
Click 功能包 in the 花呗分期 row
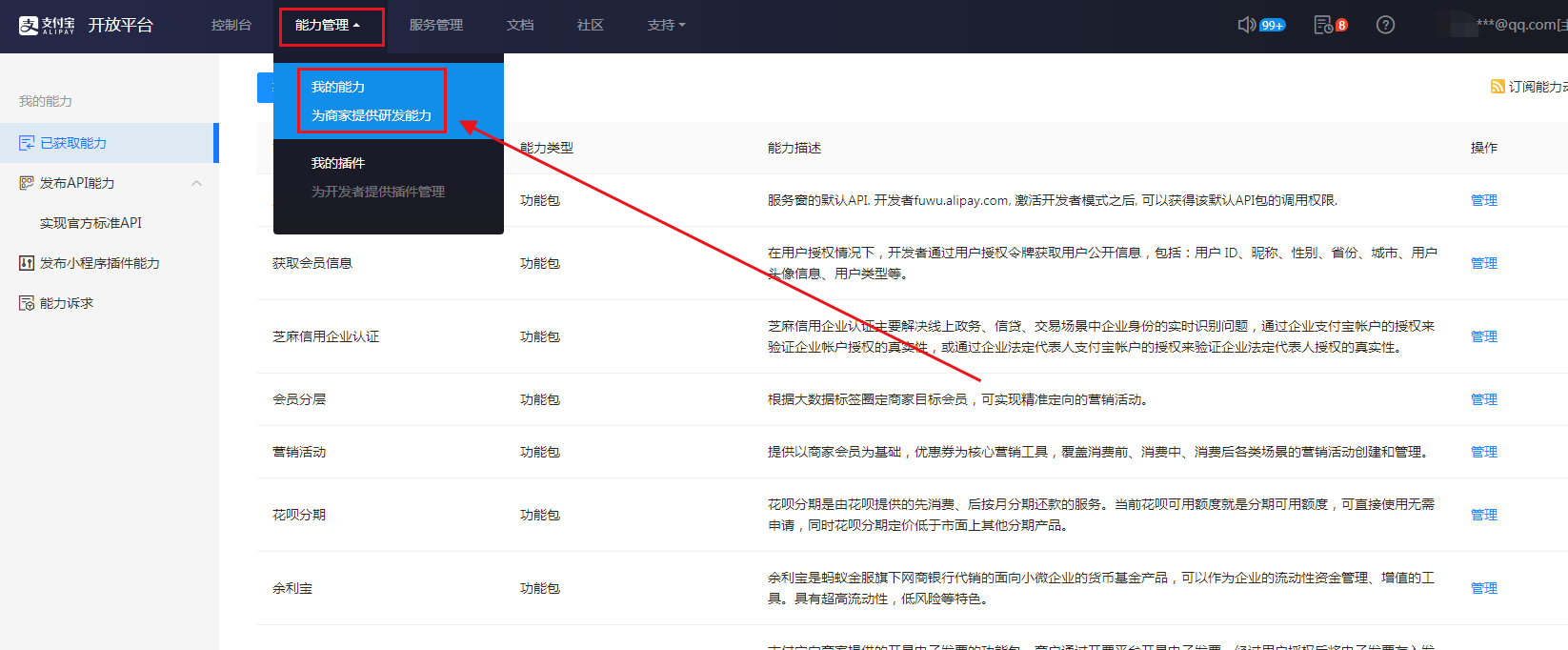[x=540, y=515]
